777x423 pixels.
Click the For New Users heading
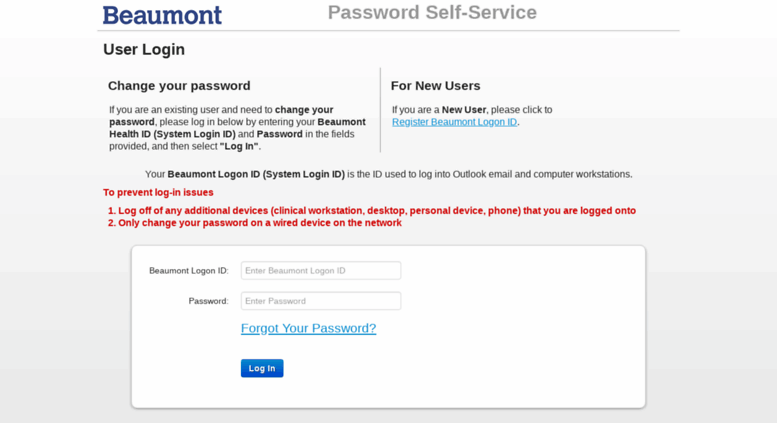click(436, 86)
